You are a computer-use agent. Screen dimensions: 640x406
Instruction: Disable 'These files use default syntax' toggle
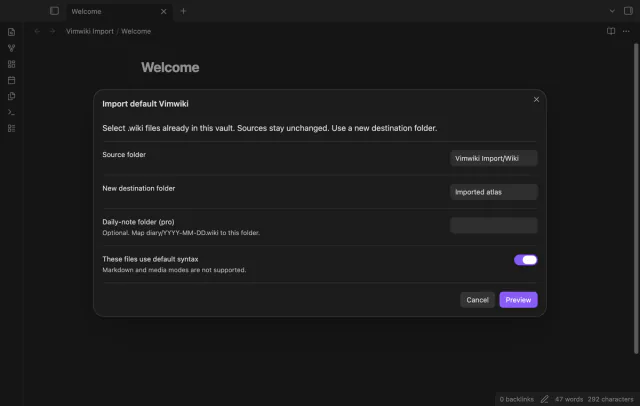[525, 260]
